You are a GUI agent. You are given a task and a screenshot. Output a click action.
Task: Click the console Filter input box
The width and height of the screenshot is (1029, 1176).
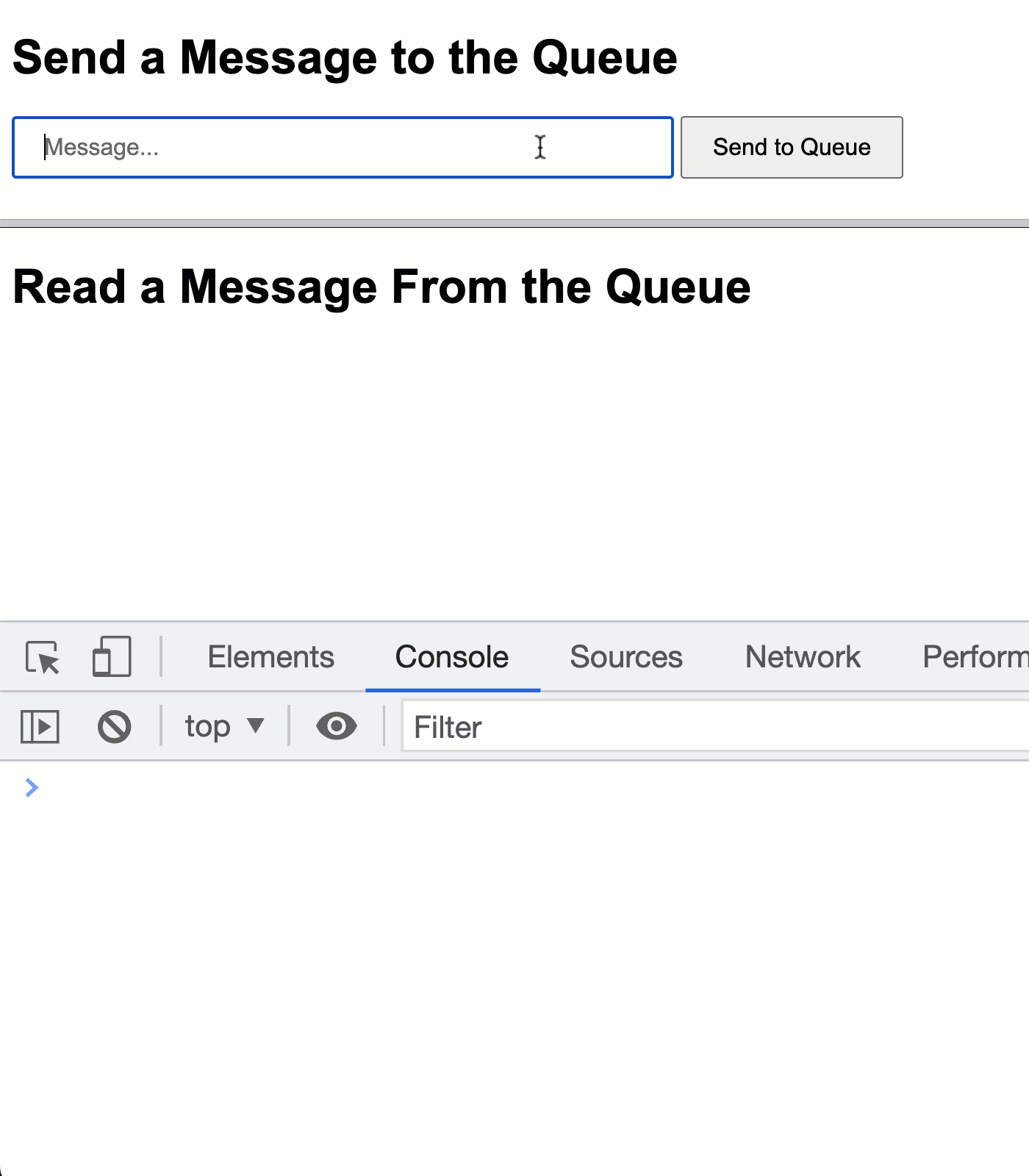pyautogui.click(x=715, y=727)
